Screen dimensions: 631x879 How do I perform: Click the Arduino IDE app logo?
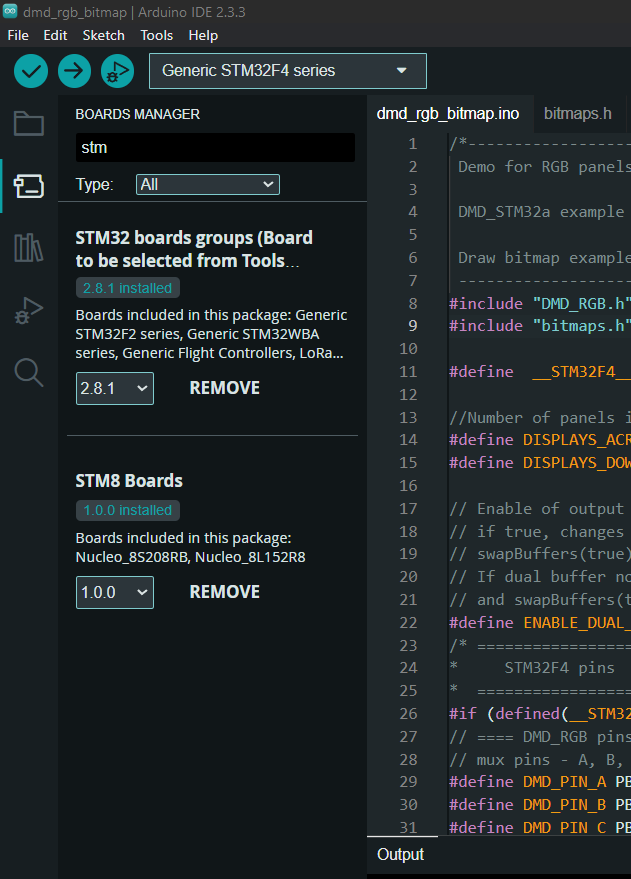[x=11, y=11]
